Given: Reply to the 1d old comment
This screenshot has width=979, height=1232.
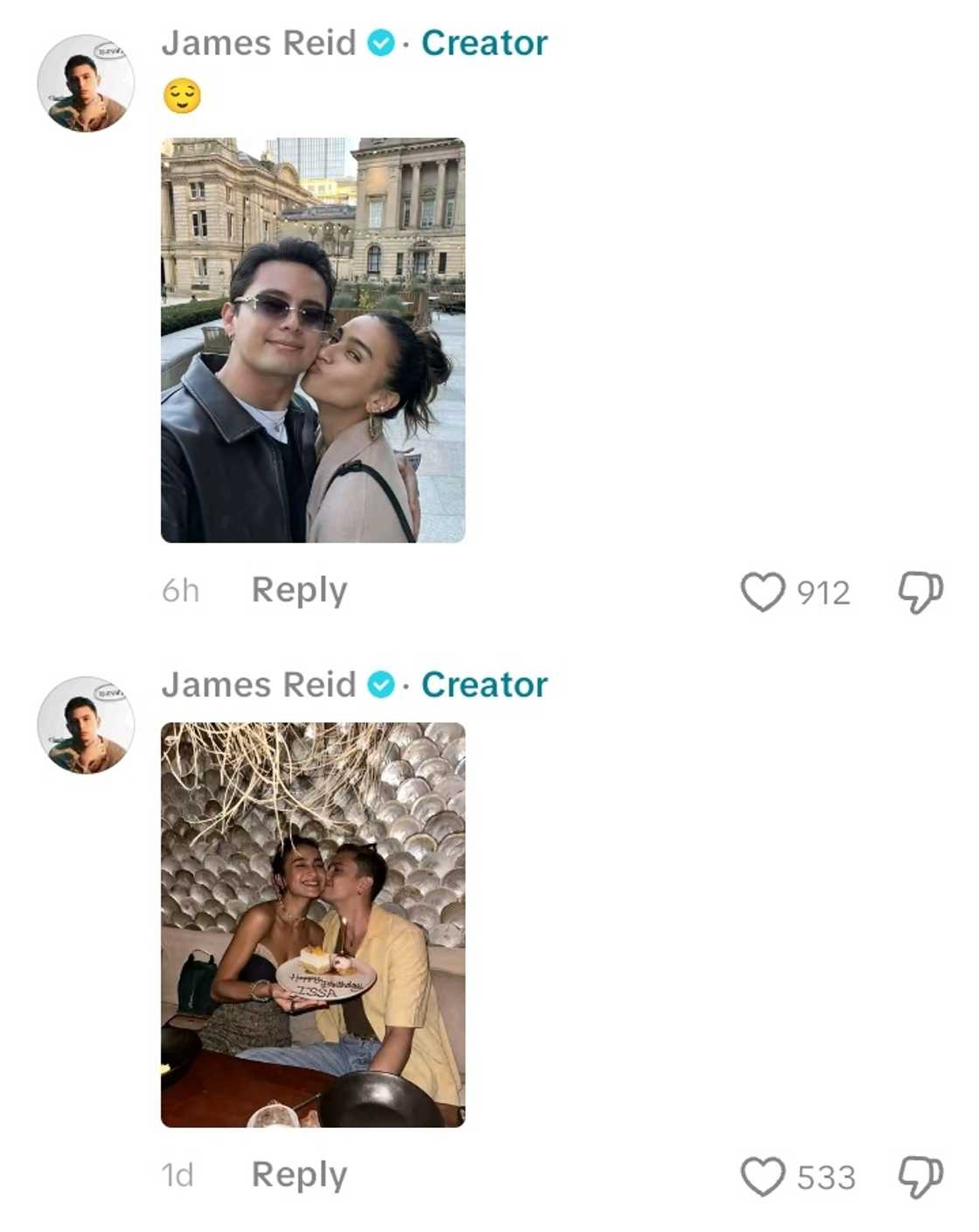Looking at the screenshot, I should (x=299, y=1175).
